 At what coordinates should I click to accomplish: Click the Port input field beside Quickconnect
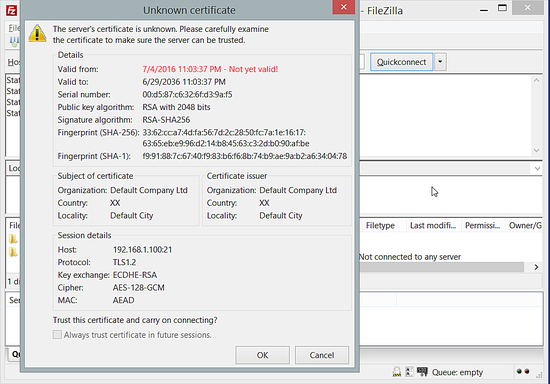tap(362, 62)
